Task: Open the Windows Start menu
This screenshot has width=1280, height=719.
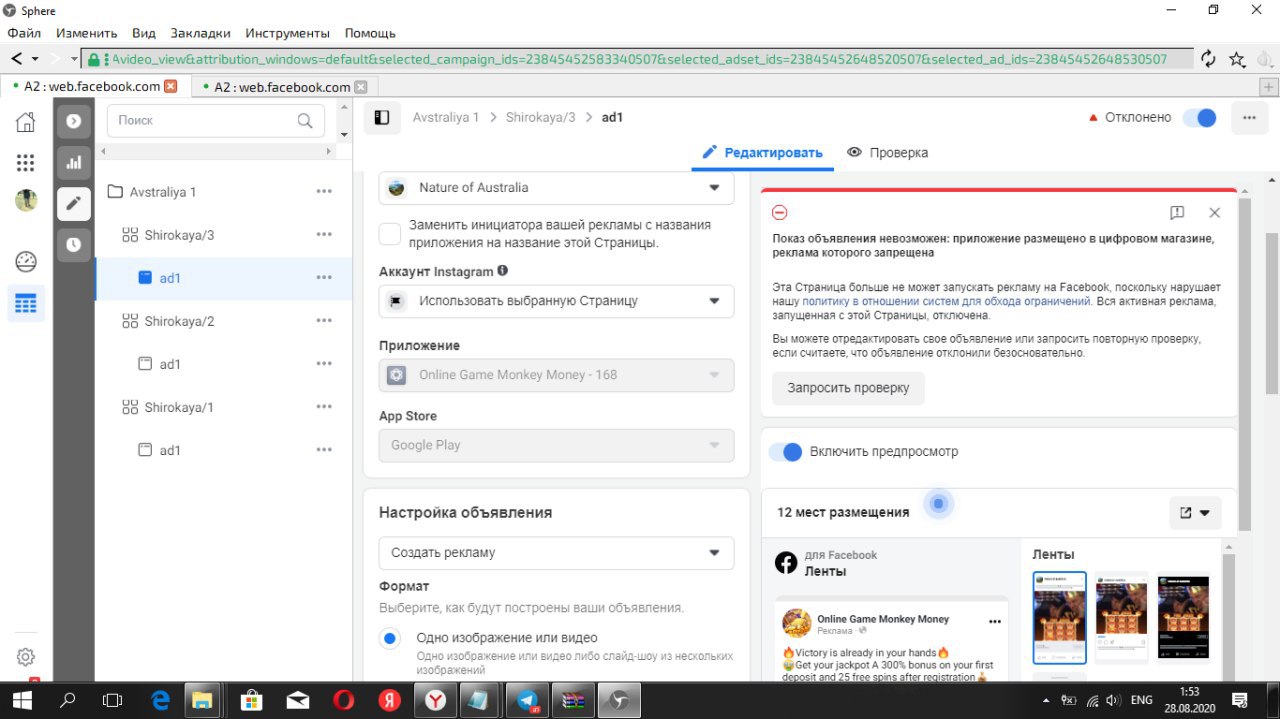Action: [x=22, y=700]
